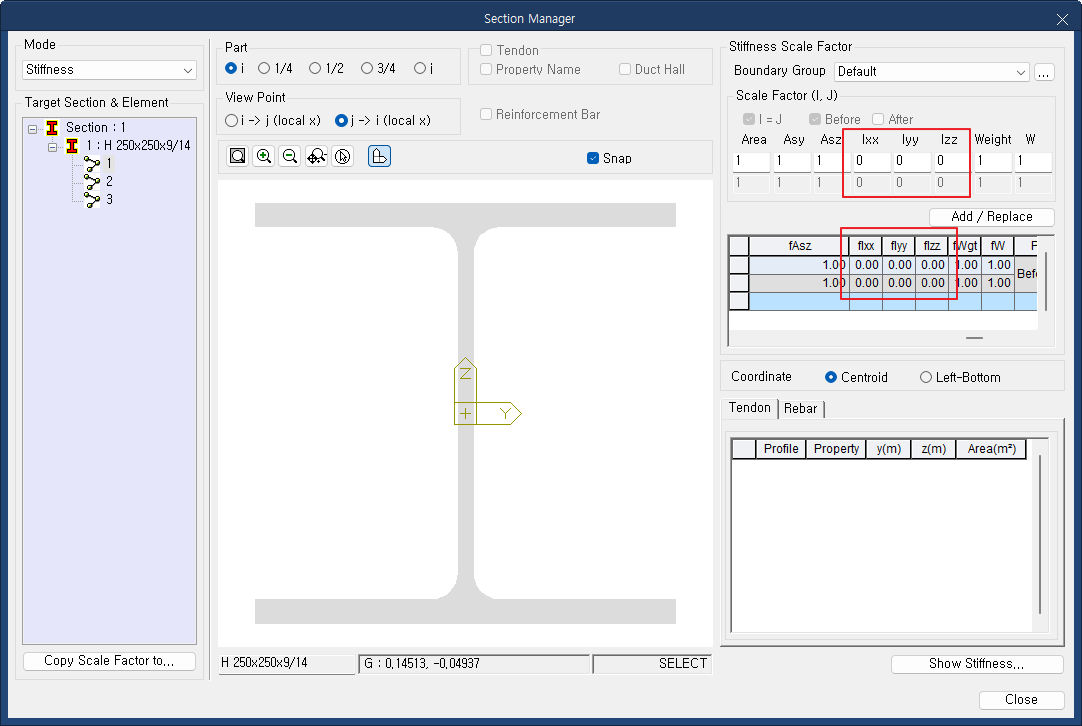Select element 2 in the tree
The height and width of the screenshot is (726, 1082).
click(109, 182)
